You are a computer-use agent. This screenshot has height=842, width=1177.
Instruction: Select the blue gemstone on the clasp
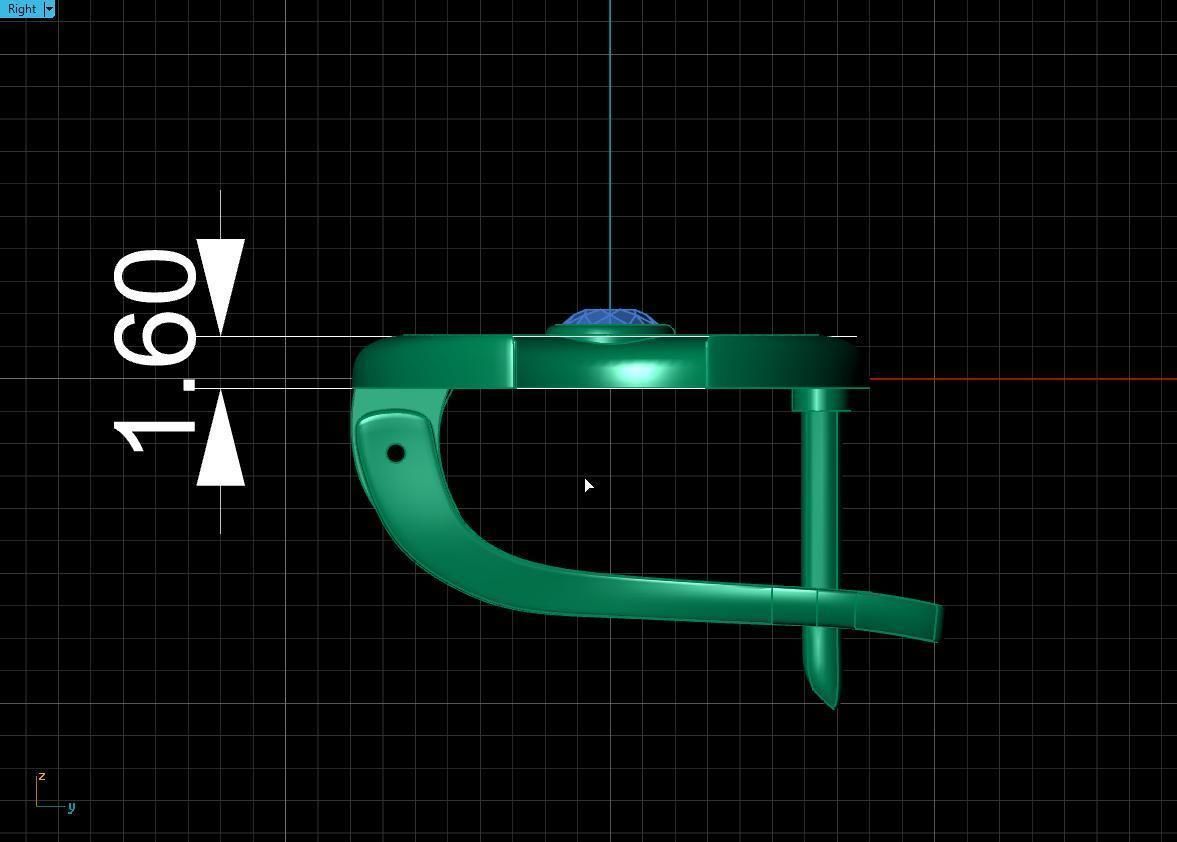click(610, 318)
